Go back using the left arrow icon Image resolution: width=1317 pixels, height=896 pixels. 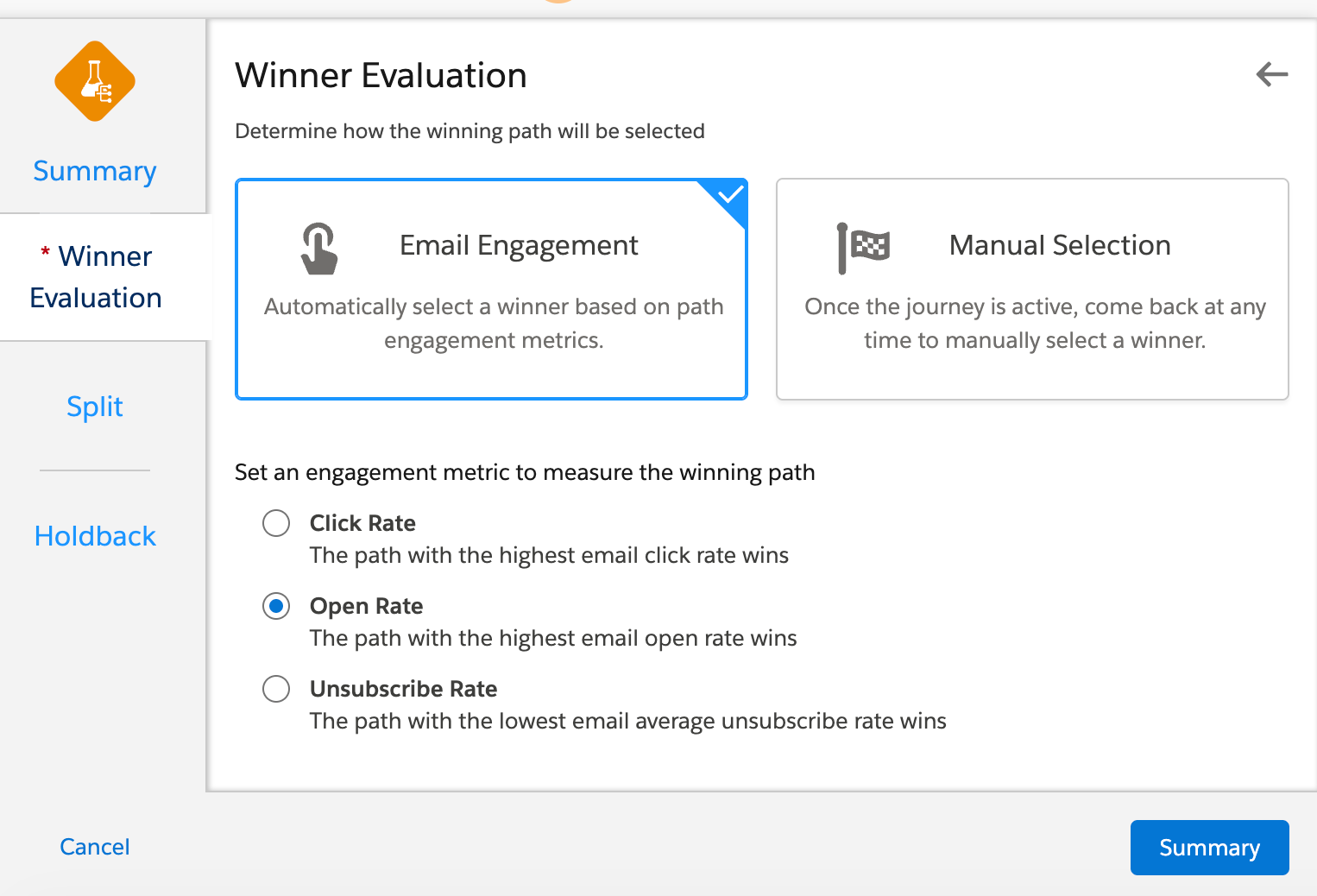coord(1272,74)
